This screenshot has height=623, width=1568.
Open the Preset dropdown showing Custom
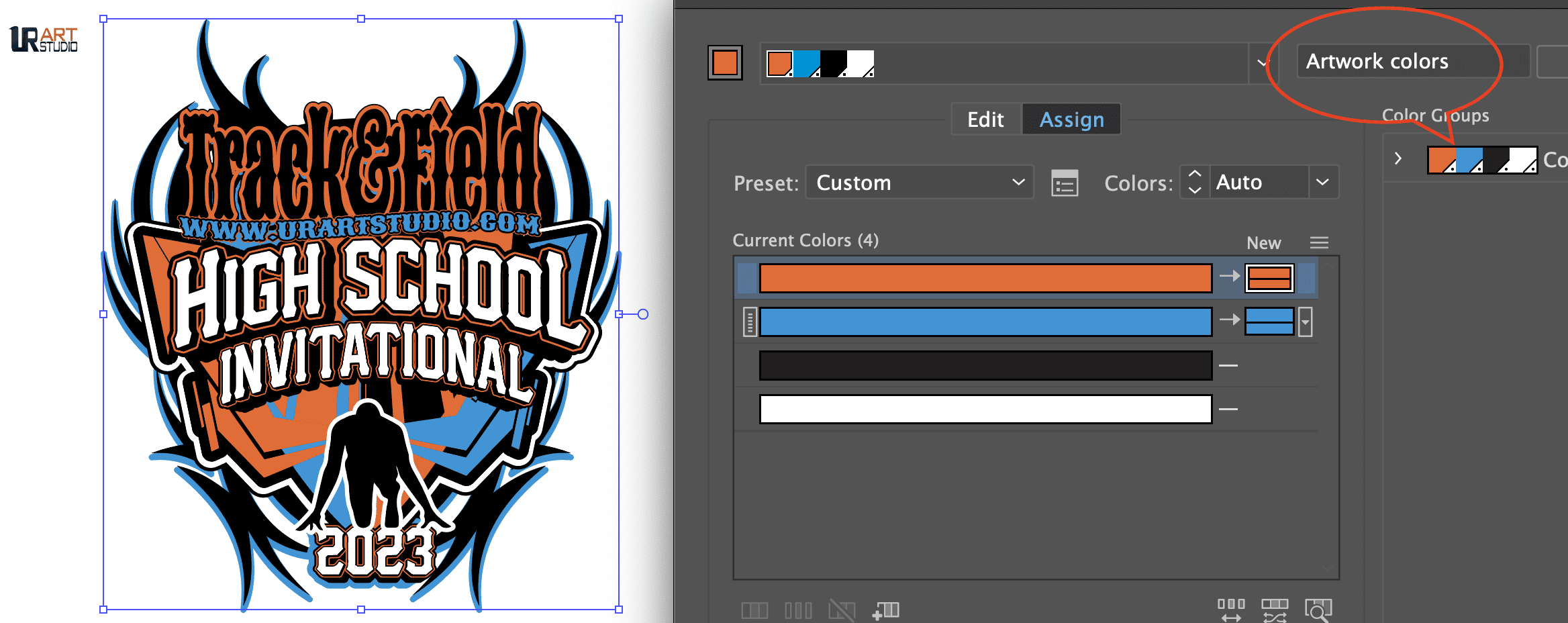(918, 182)
